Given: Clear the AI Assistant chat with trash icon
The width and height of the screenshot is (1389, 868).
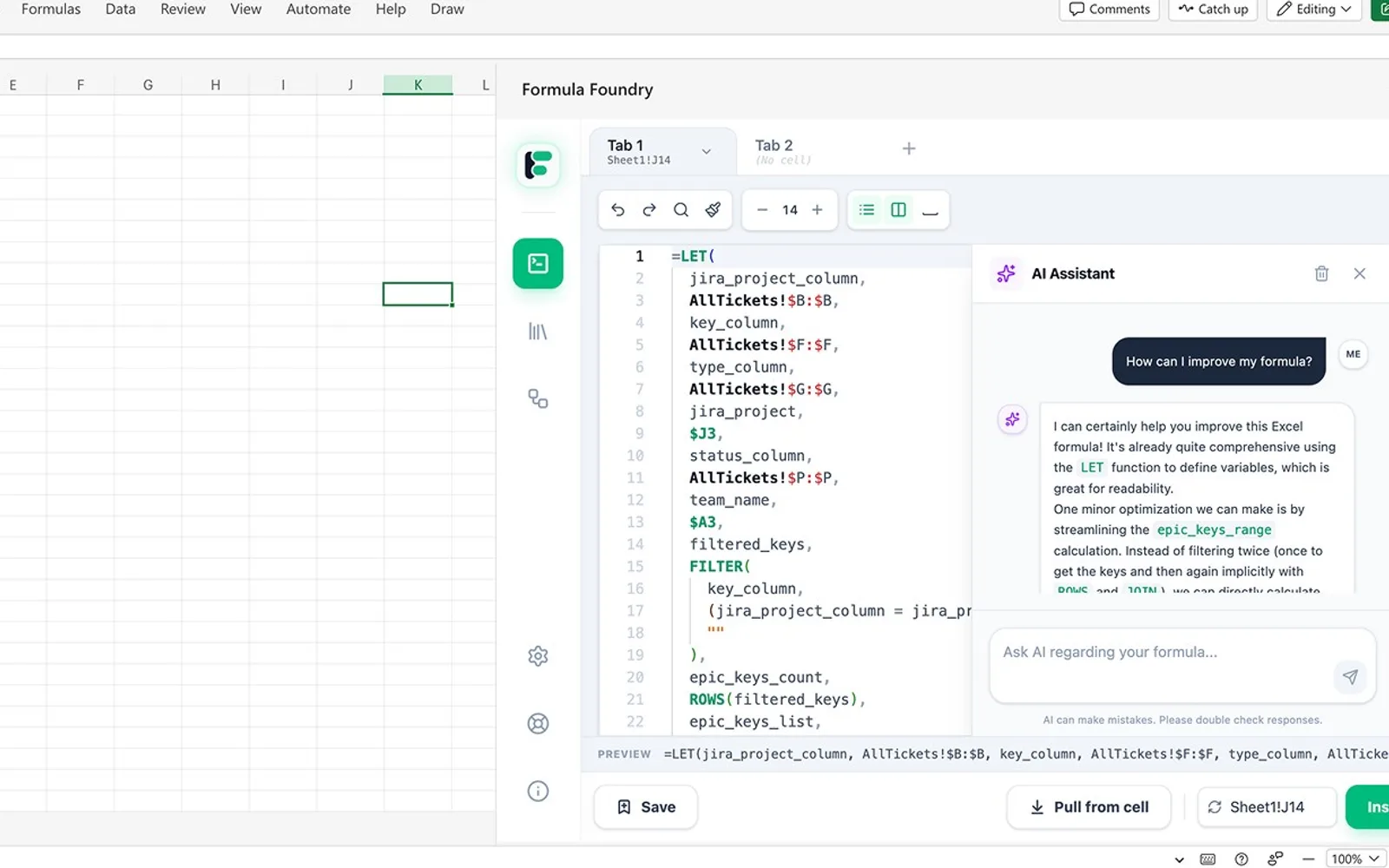Looking at the screenshot, I should [1321, 273].
